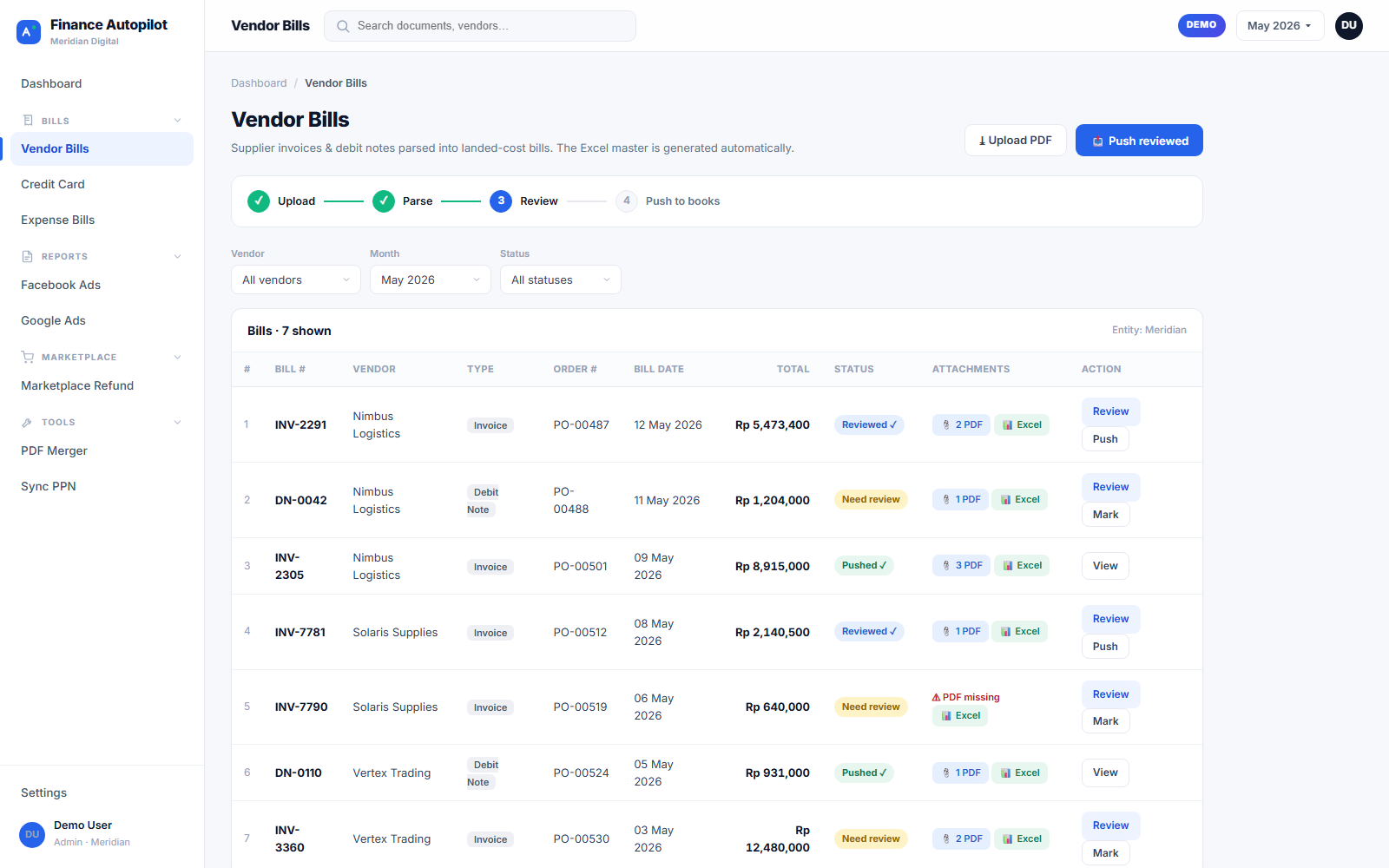Open Sync PPN tool

tap(102, 486)
